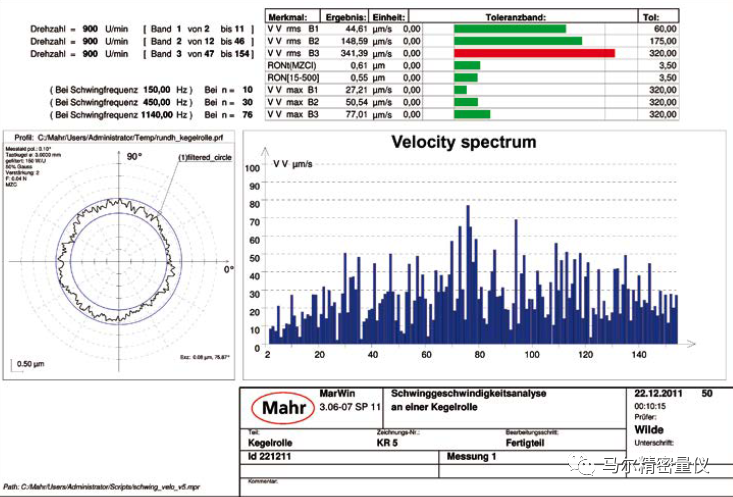Image resolution: width=733 pixels, height=497 pixels.
Task: Click the green tolerance bar for V V rms B2
Action: pyautogui.click(x=517, y=41)
